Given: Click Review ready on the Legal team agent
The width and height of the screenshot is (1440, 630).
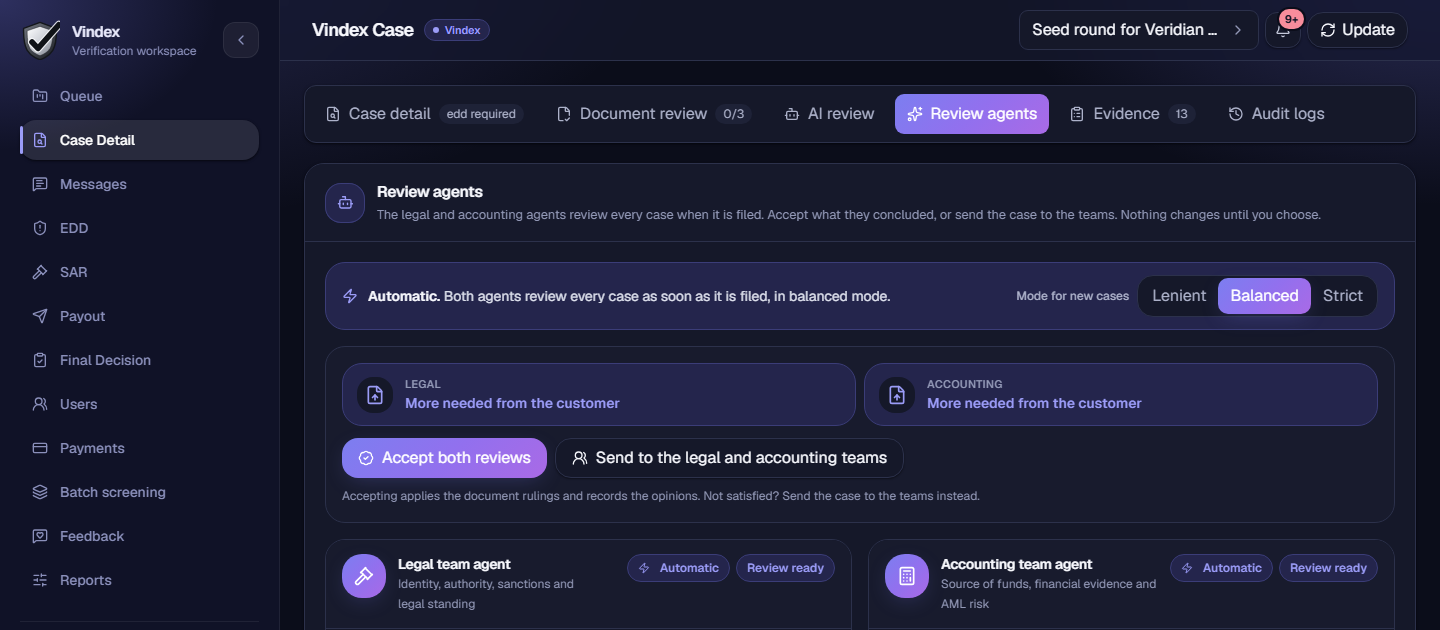Looking at the screenshot, I should pyautogui.click(x=785, y=568).
